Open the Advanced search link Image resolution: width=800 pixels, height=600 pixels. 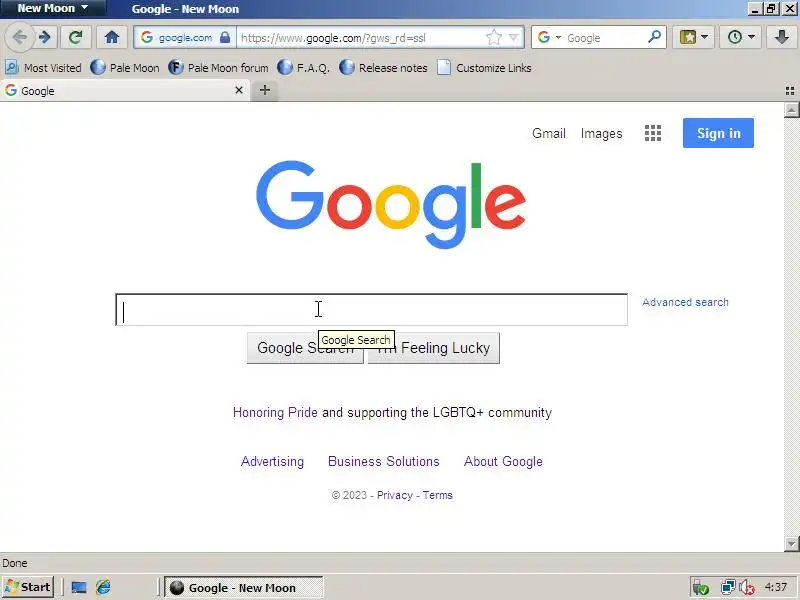pos(685,302)
